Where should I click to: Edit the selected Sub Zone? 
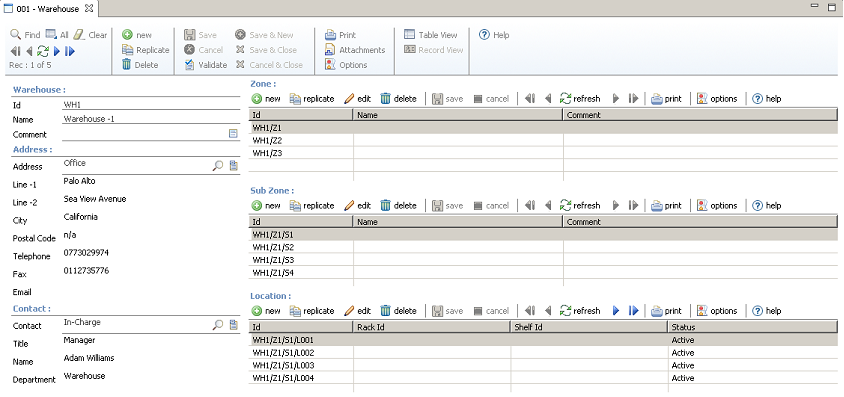[358, 205]
